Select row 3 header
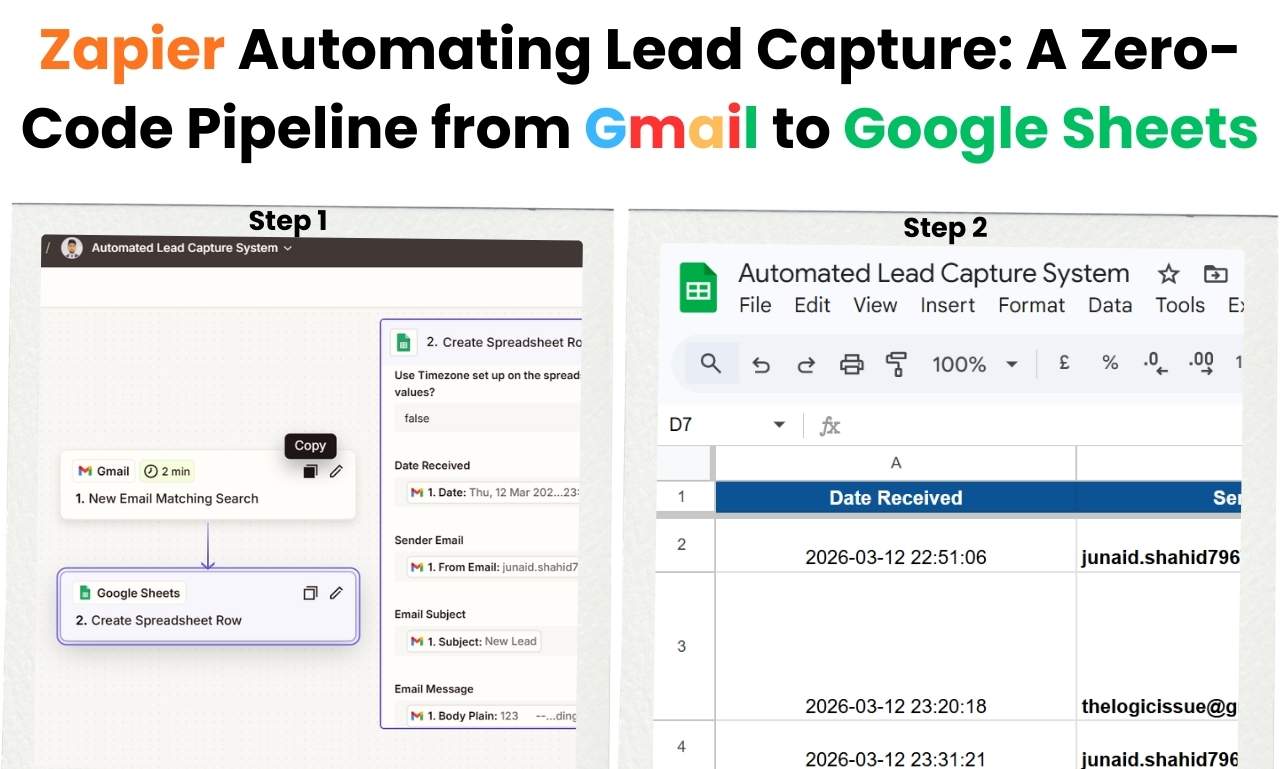The height and width of the screenshot is (769, 1280). (685, 646)
